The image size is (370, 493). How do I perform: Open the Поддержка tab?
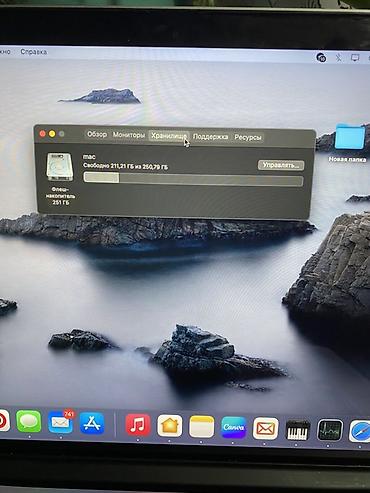(x=210, y=137)
